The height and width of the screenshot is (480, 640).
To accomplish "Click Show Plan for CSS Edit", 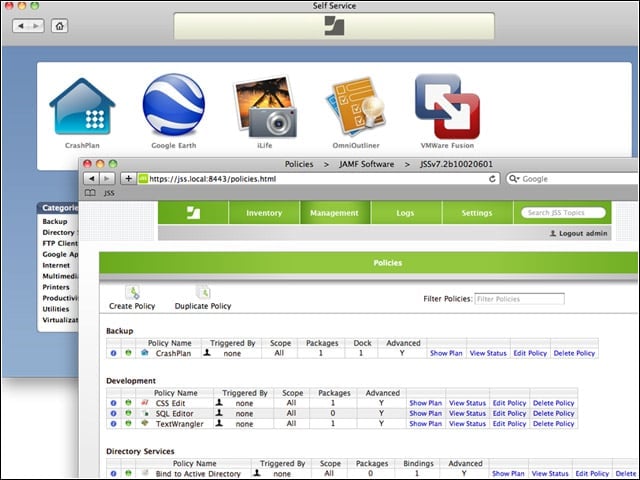I will 426,403.
